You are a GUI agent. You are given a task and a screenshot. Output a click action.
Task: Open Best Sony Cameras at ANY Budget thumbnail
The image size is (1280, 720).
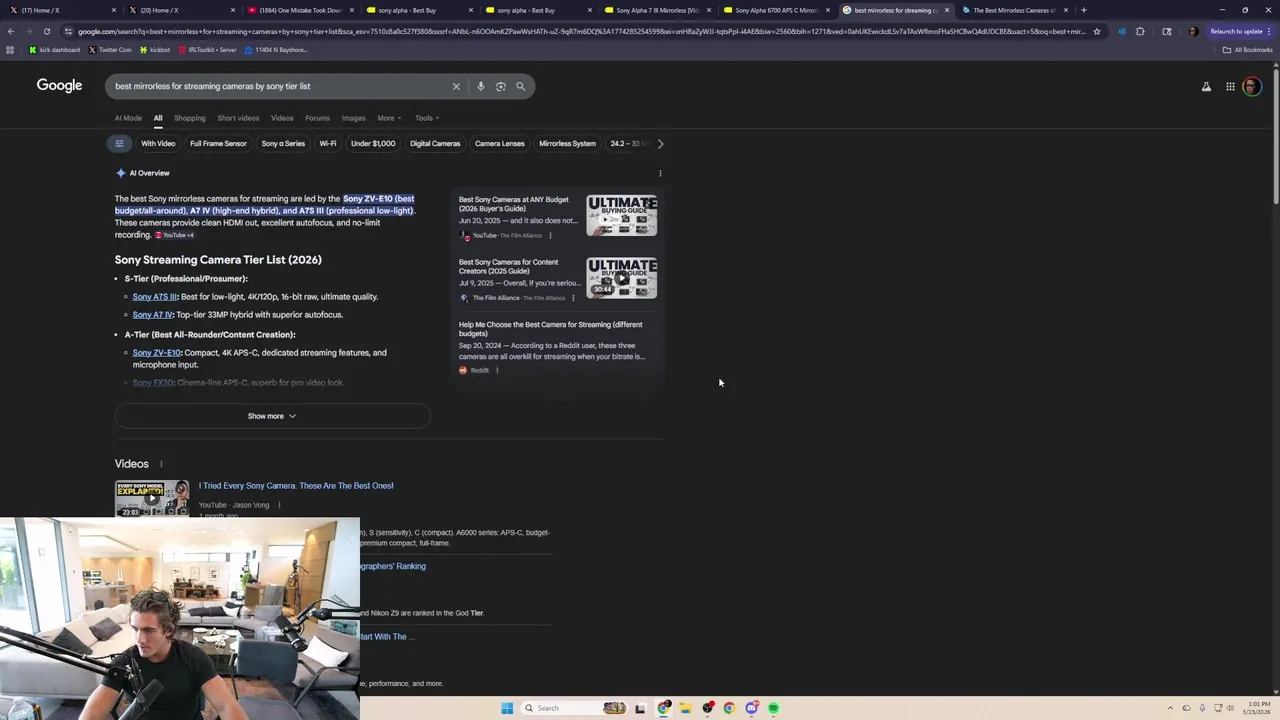pyautogui.click(x=622, y=215)
